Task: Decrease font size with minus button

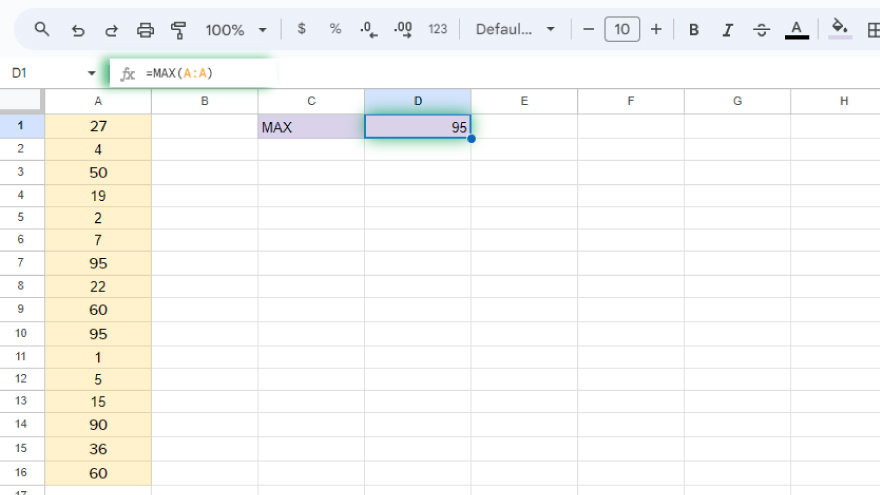Action: 588,29
